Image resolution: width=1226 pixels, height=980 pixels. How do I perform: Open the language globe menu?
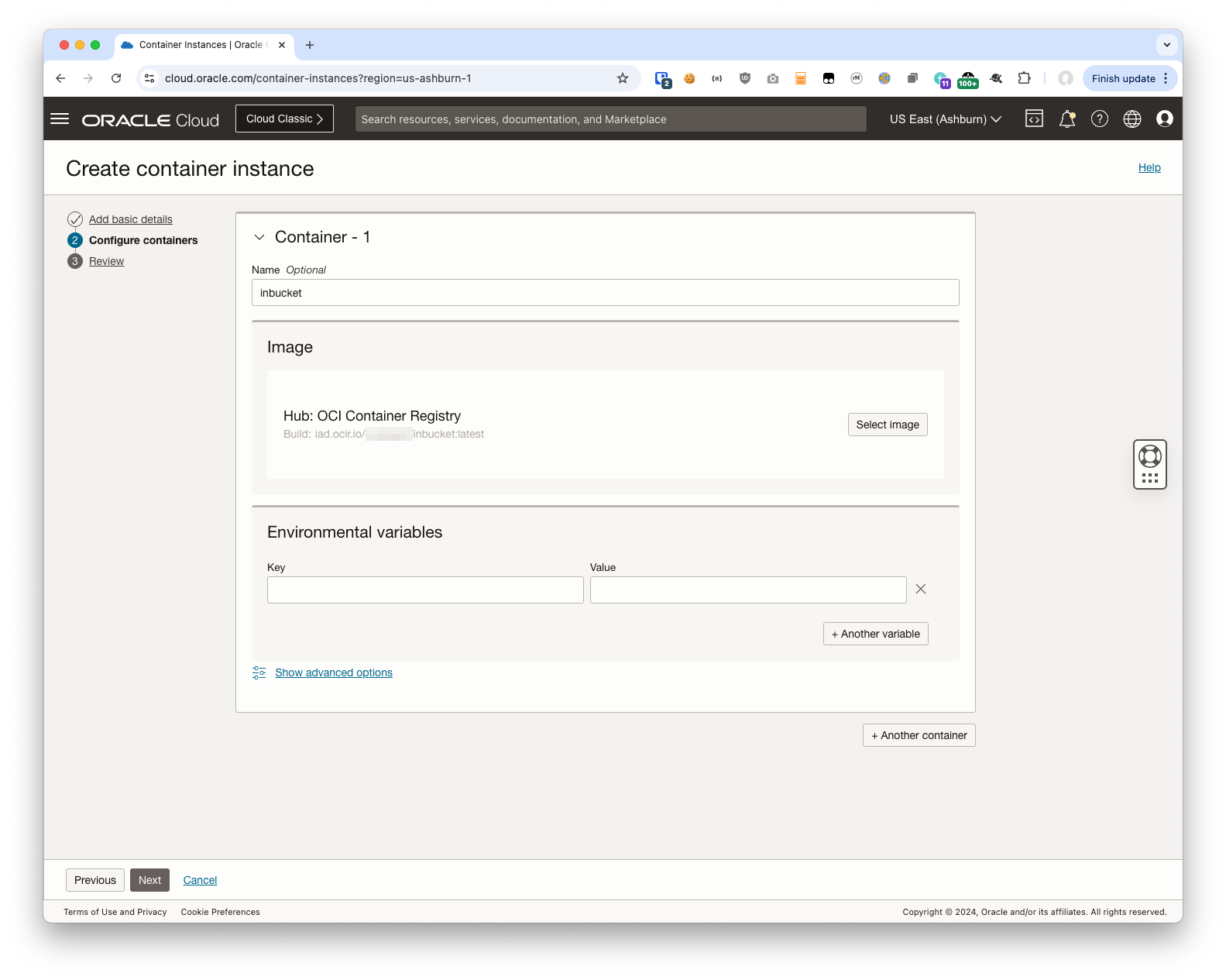tap(1132, 119)
